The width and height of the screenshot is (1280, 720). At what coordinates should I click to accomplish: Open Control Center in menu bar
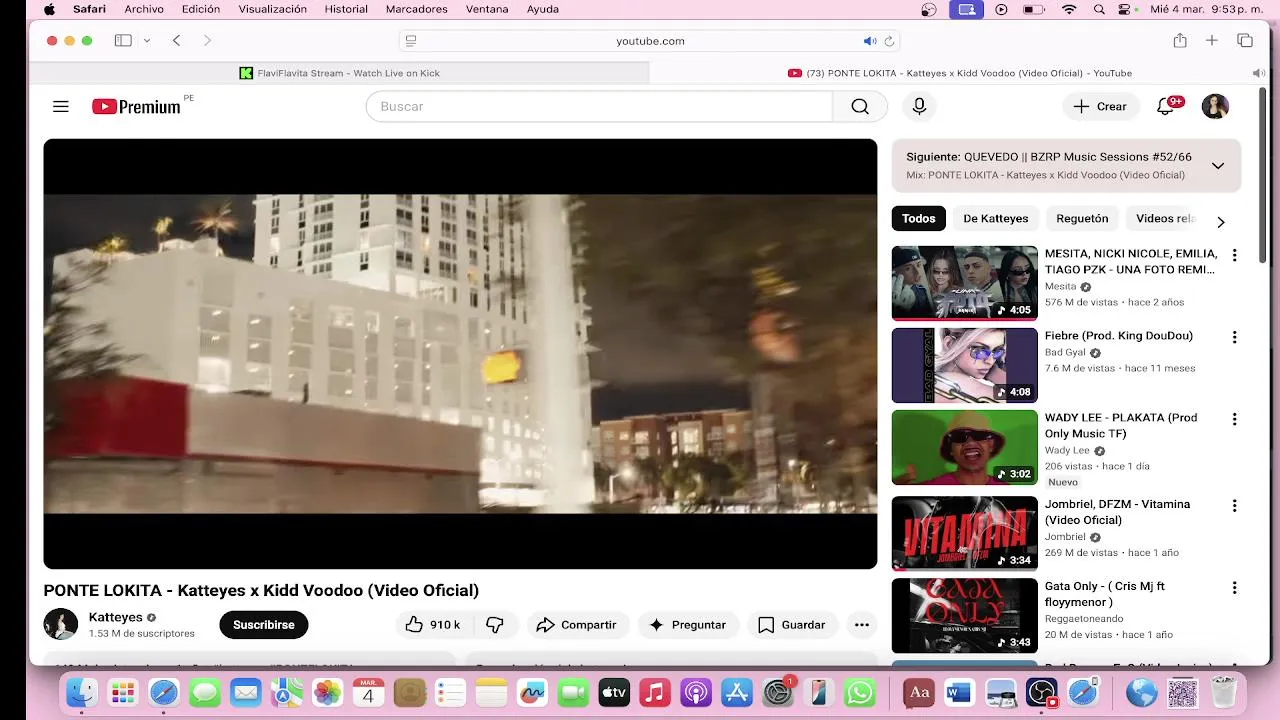(1126, 9)
